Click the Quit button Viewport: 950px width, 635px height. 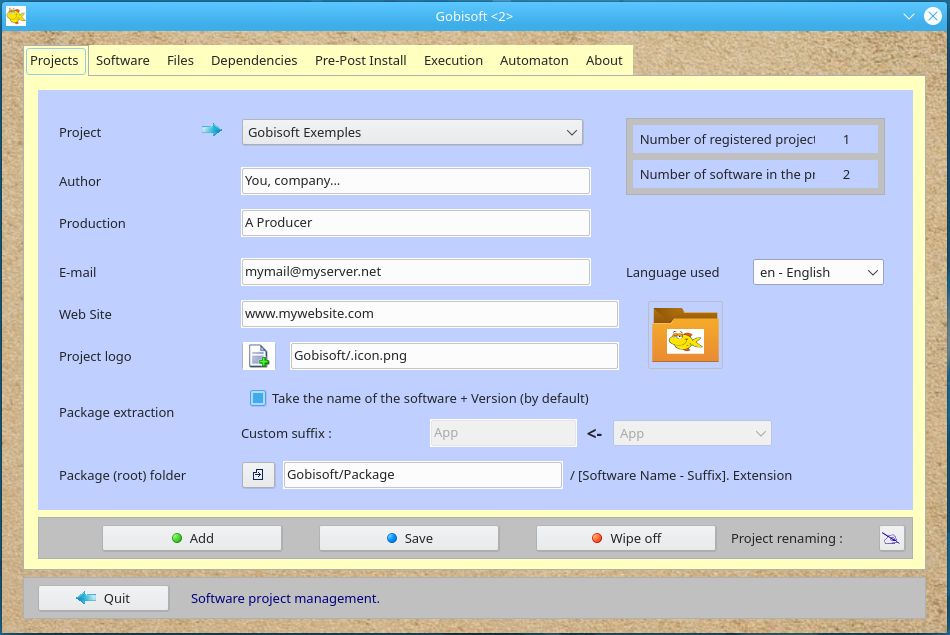(103, 598)
